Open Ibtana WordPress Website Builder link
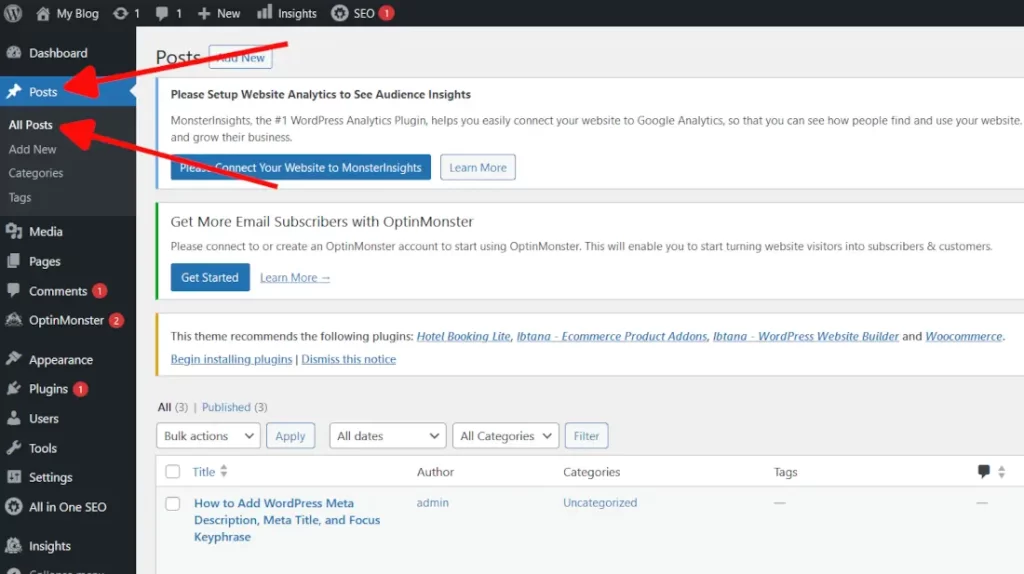This screenshot has height=574, width=1024. [x=805, y=336]
